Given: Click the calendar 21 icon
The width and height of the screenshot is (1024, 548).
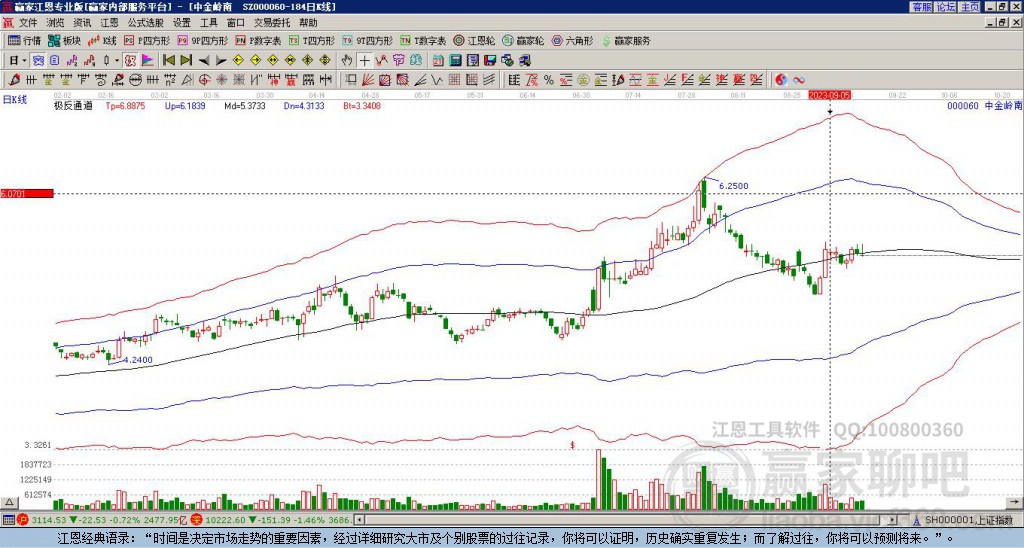Looking at the screenshot, I should [438, 61].
